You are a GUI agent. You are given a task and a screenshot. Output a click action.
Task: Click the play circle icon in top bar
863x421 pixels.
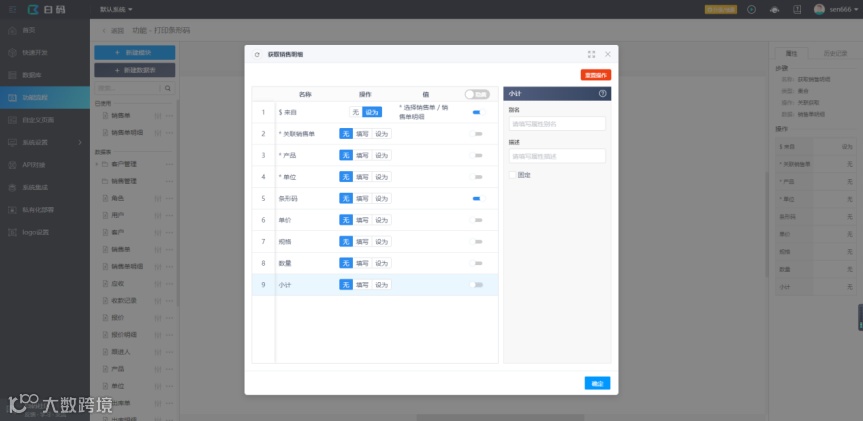pos(751,9)
